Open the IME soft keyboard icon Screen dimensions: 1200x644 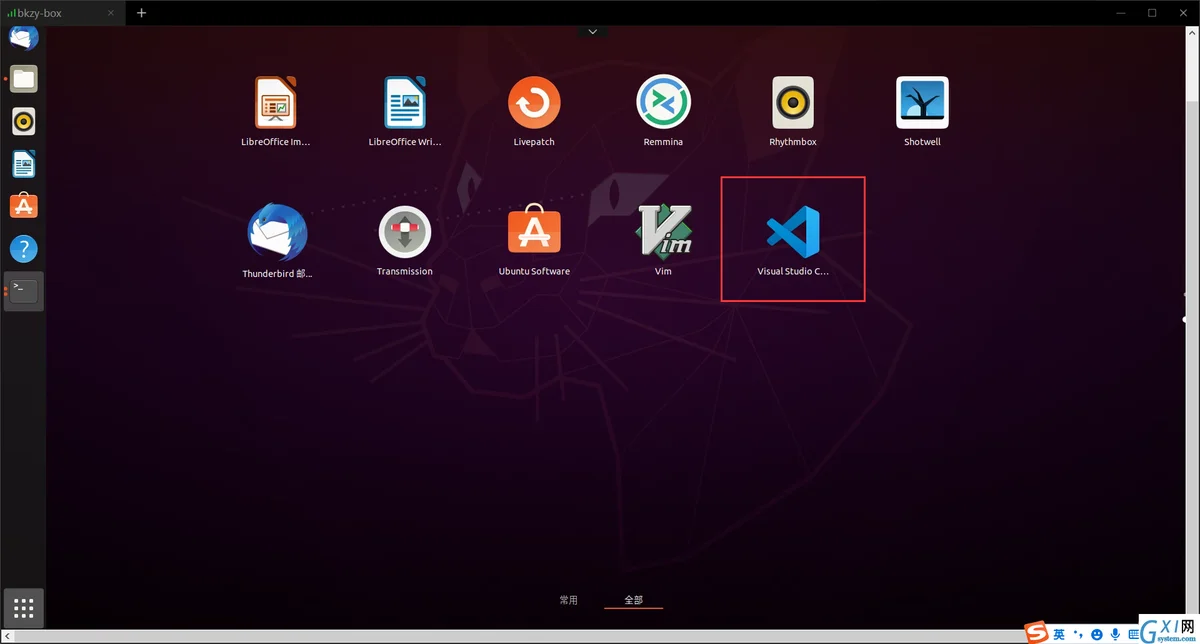(1134, 635)
